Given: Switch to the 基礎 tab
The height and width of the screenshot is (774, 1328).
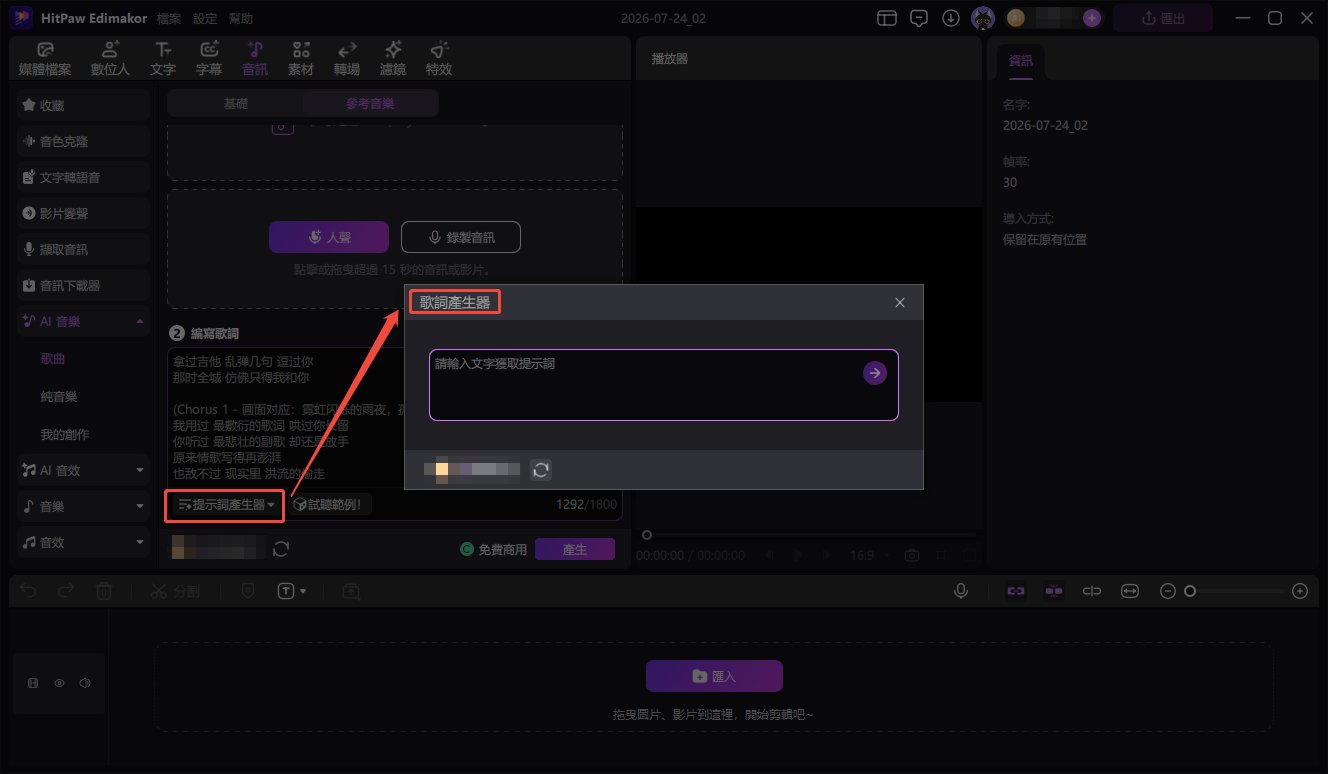Looking at the screenshot, I should pyautogui.click(x=236, y=103).
